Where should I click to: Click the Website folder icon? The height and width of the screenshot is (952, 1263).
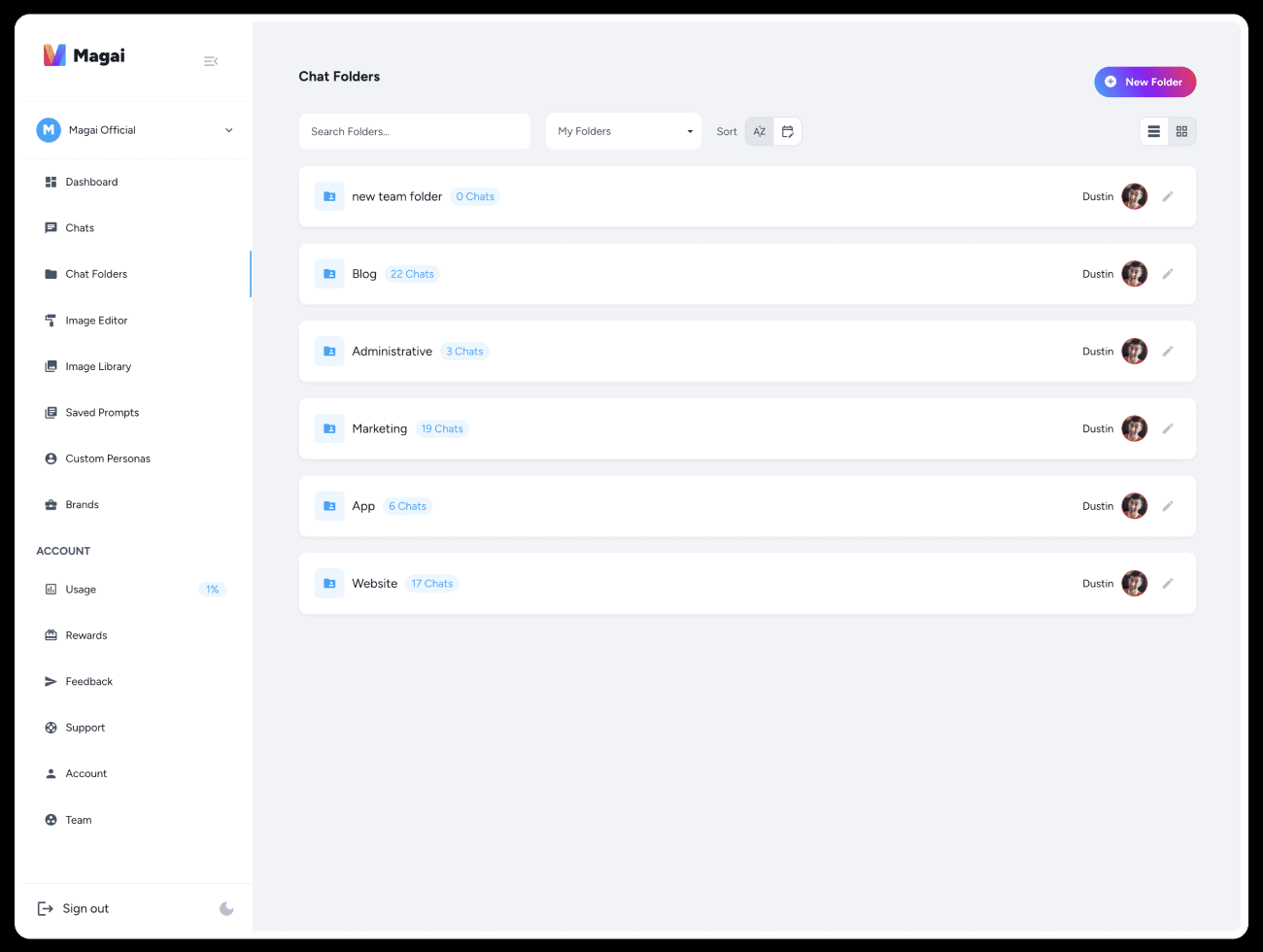329,584
